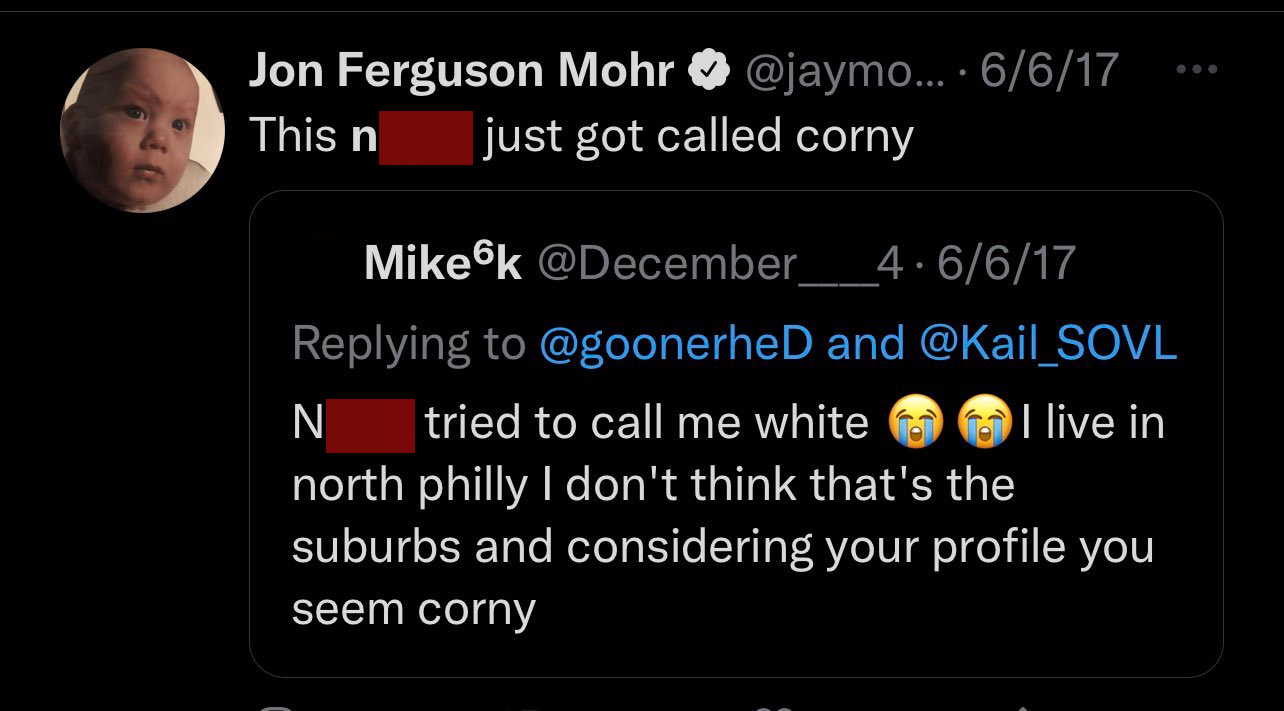Open the baby profile picture avatar
Image resolution: width=1284 pixels, height=711 pixels.
pos(143,130)
